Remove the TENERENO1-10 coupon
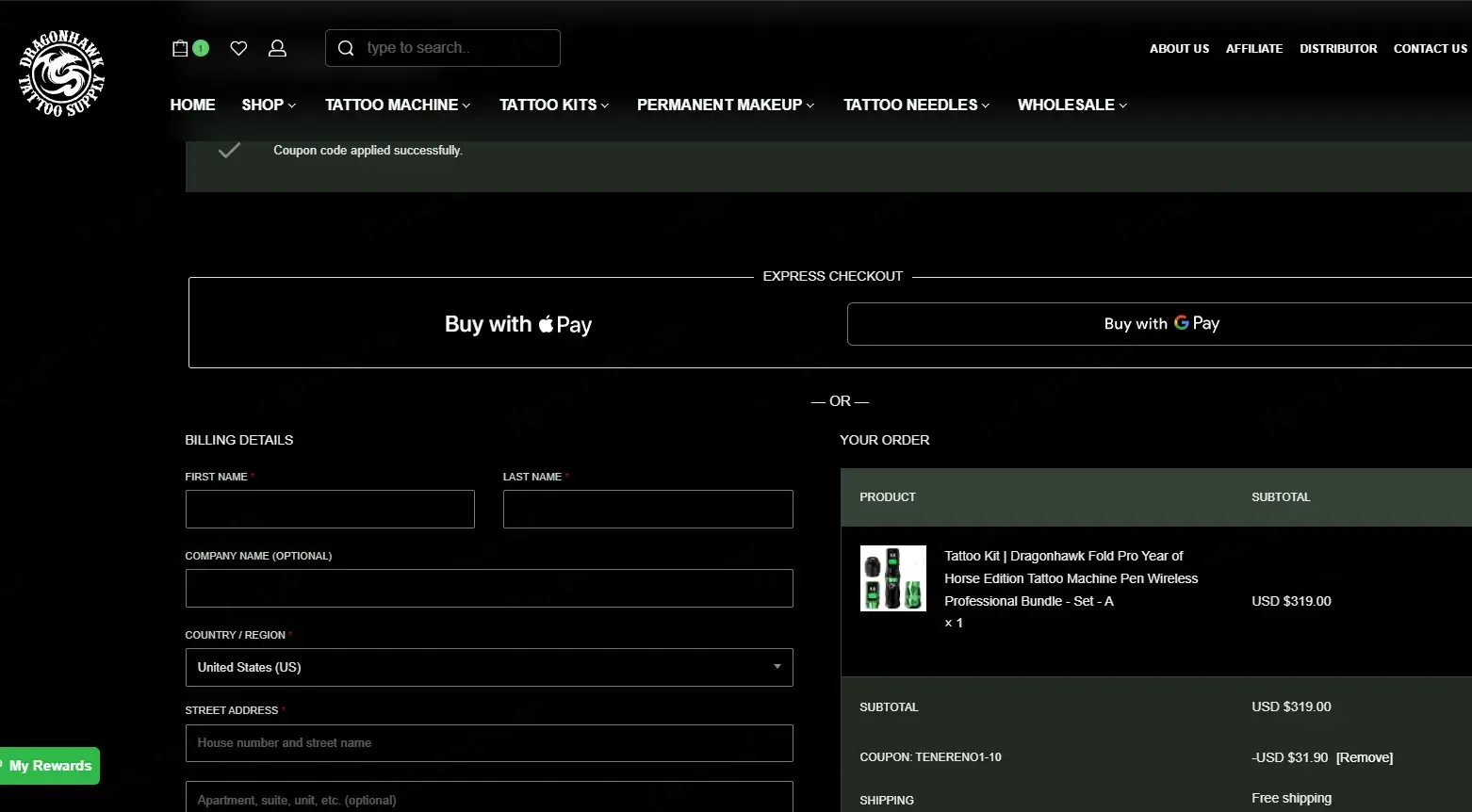The width and height of the screenshot is (1472, 812). (1365, 757)
